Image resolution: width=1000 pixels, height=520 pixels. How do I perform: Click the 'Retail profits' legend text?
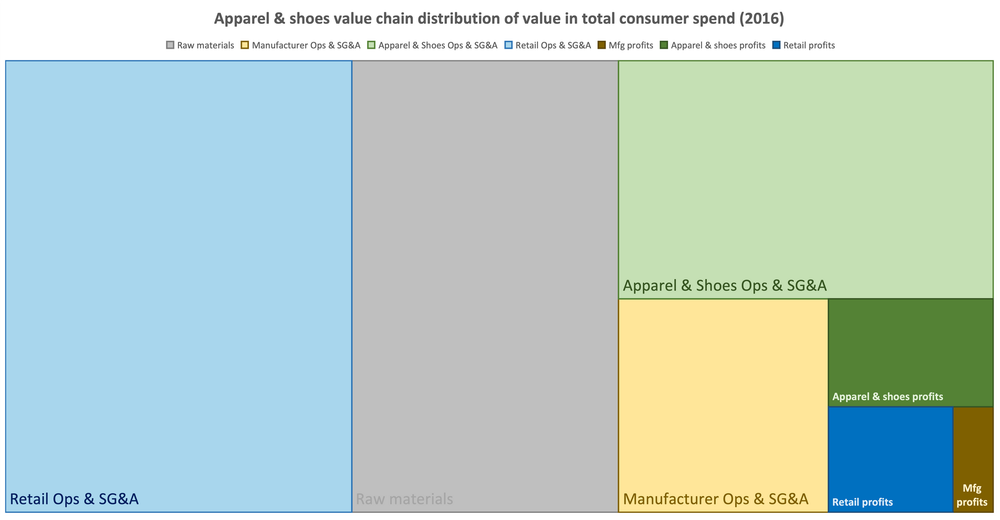tap(809, 45)
